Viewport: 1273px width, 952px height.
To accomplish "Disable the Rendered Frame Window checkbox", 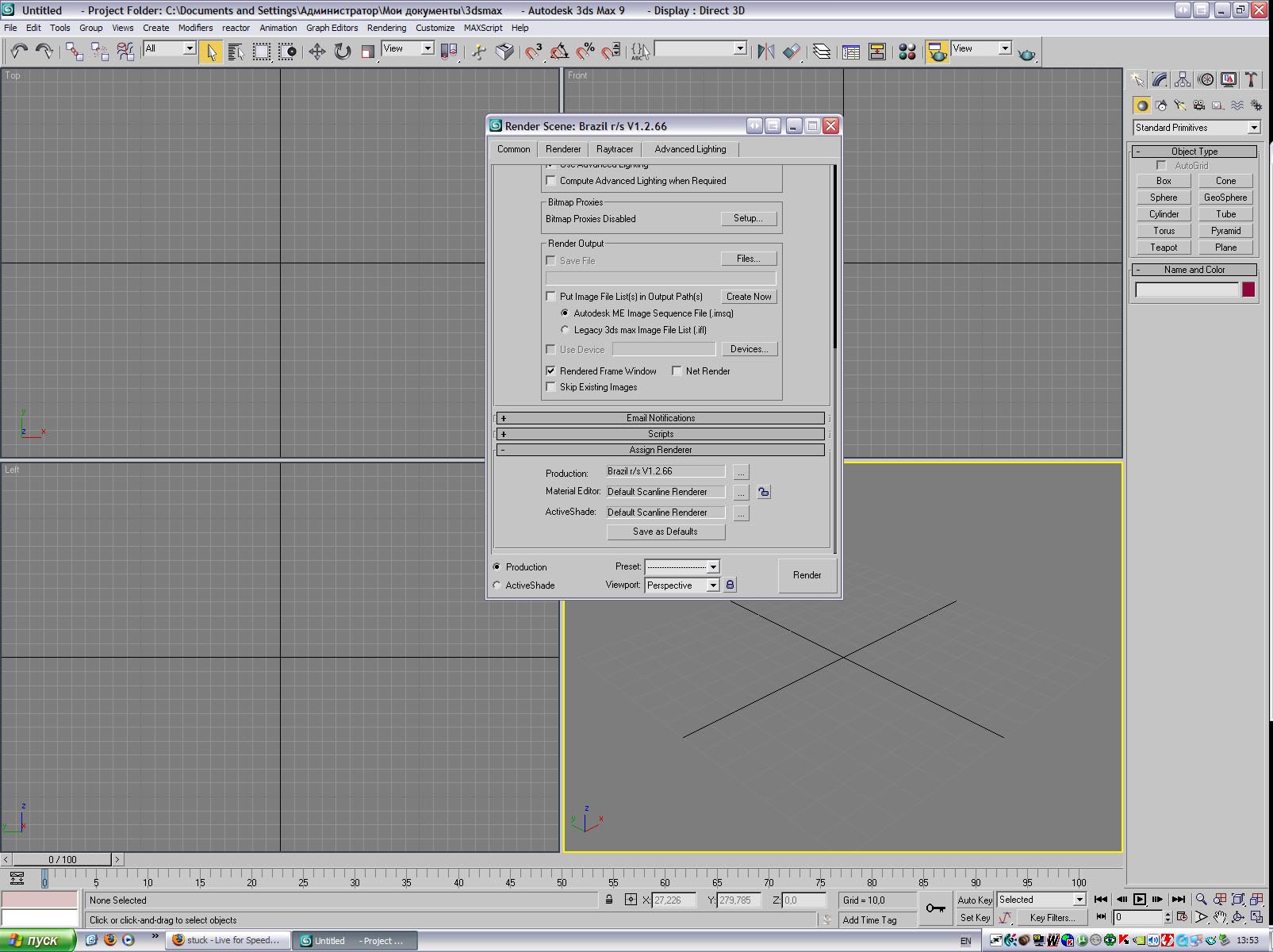I will pos(550,370).
